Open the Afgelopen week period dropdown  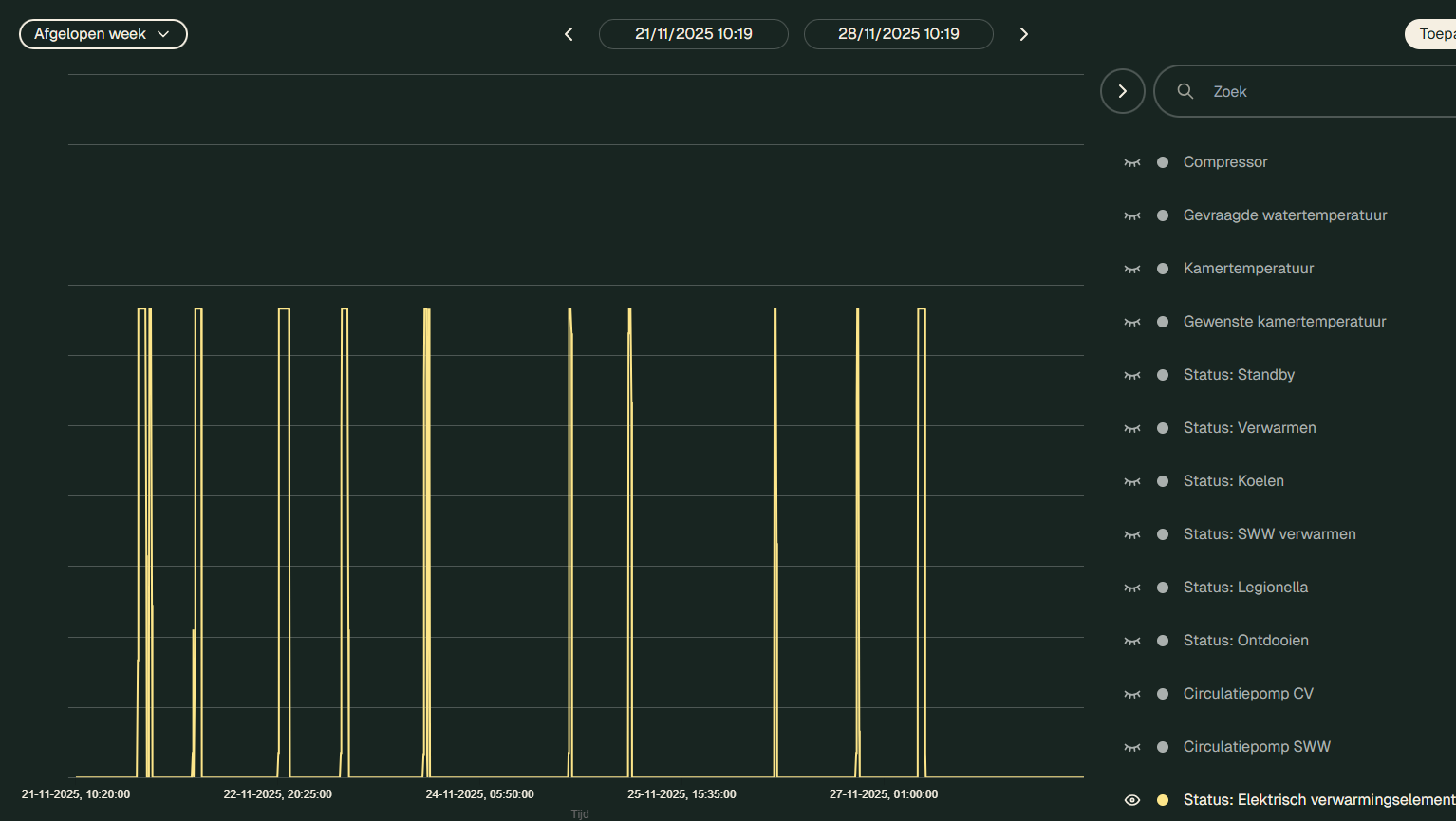103,34
